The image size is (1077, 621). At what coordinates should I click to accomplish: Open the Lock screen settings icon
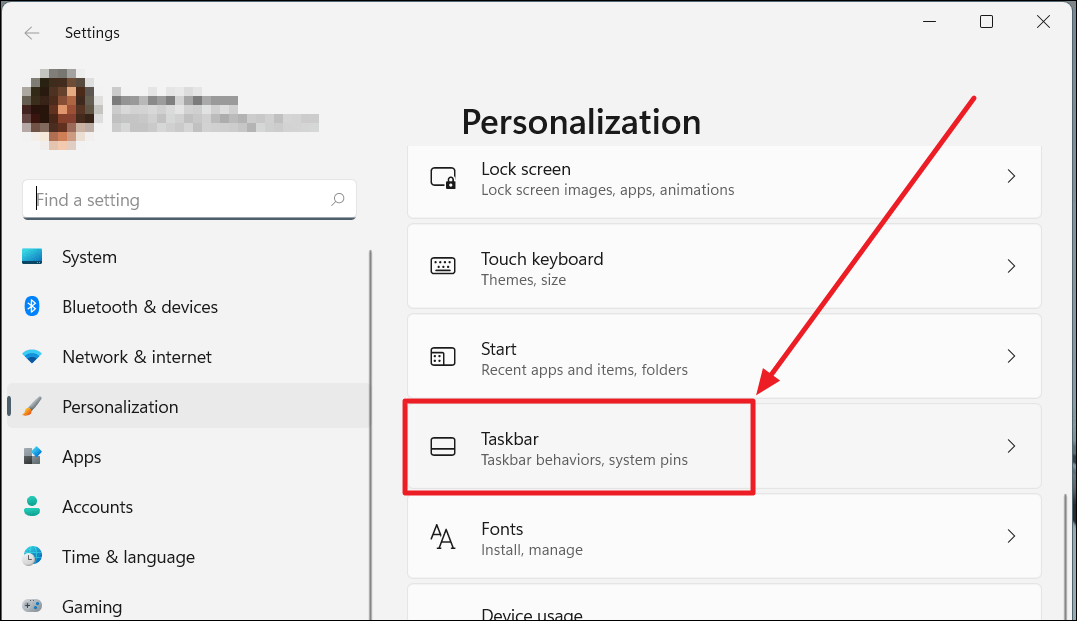point(443,177)
